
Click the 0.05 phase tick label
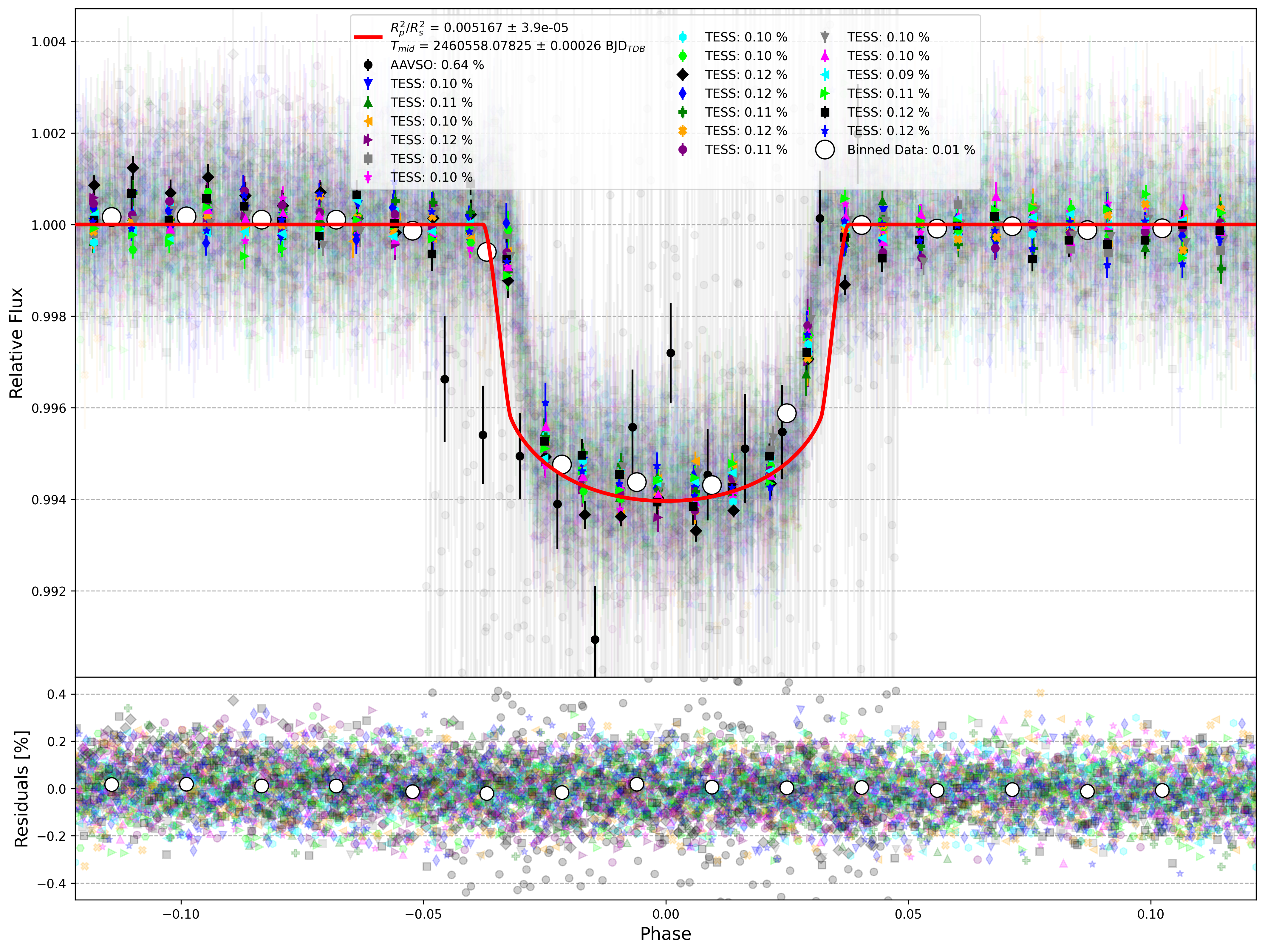click(x=908, y=914)
